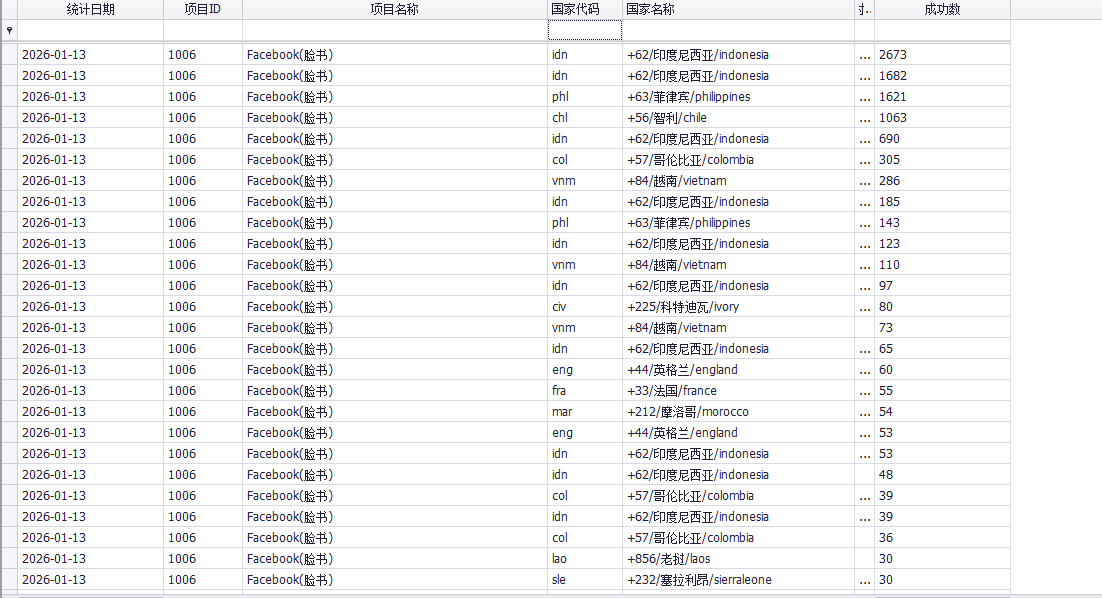Image resolution: width=1102 pixels, height=598 pixels.
Task: Select the +225/科特迪瓦/ivory cell
Action: coord(738,307)
